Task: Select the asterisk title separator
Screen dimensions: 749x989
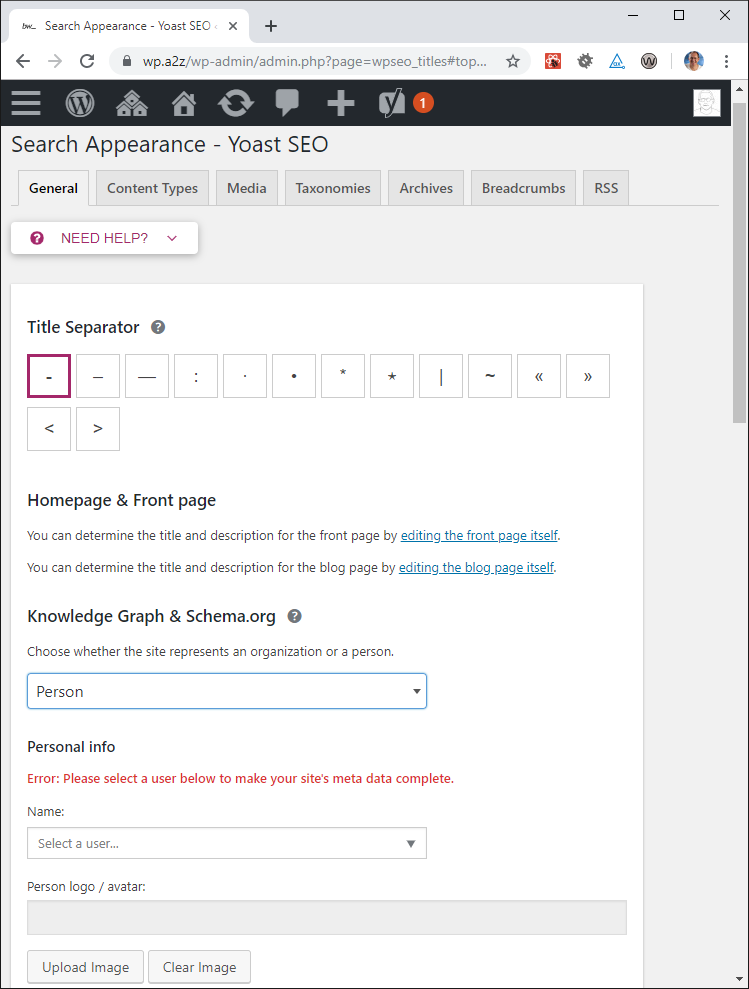Action: tap(343, 376)
